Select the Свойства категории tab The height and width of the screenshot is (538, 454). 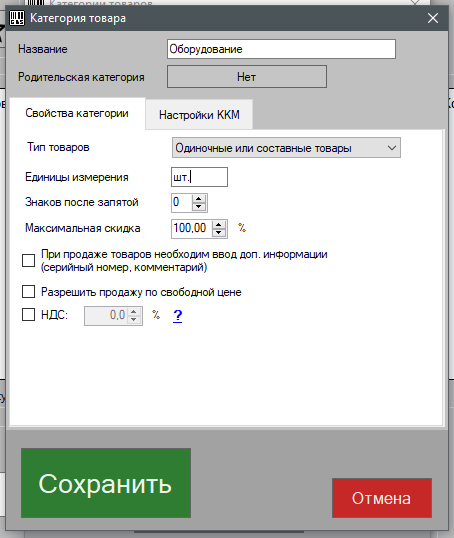click(77, 113)
